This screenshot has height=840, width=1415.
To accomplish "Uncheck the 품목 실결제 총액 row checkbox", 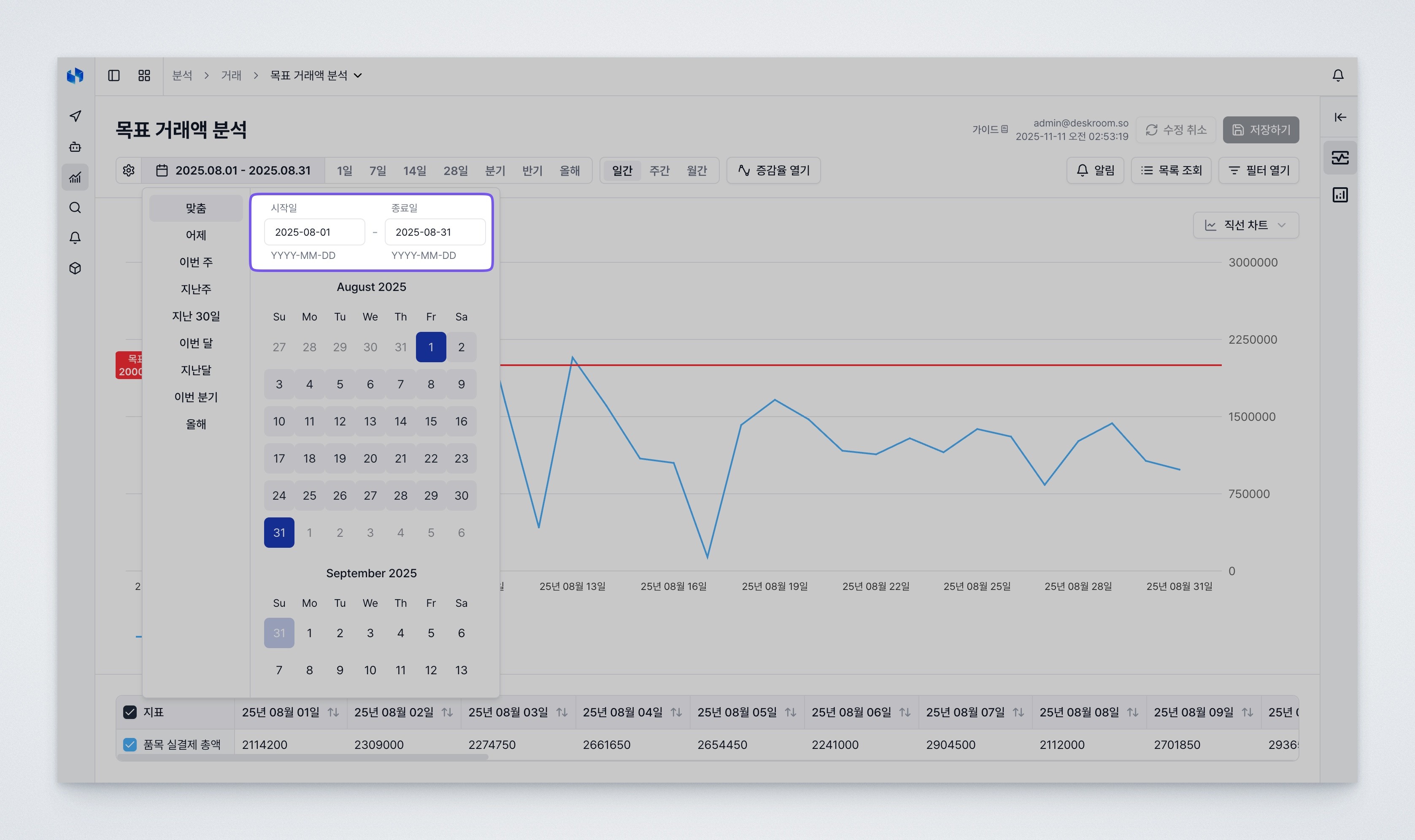I will tap(130, 744).
